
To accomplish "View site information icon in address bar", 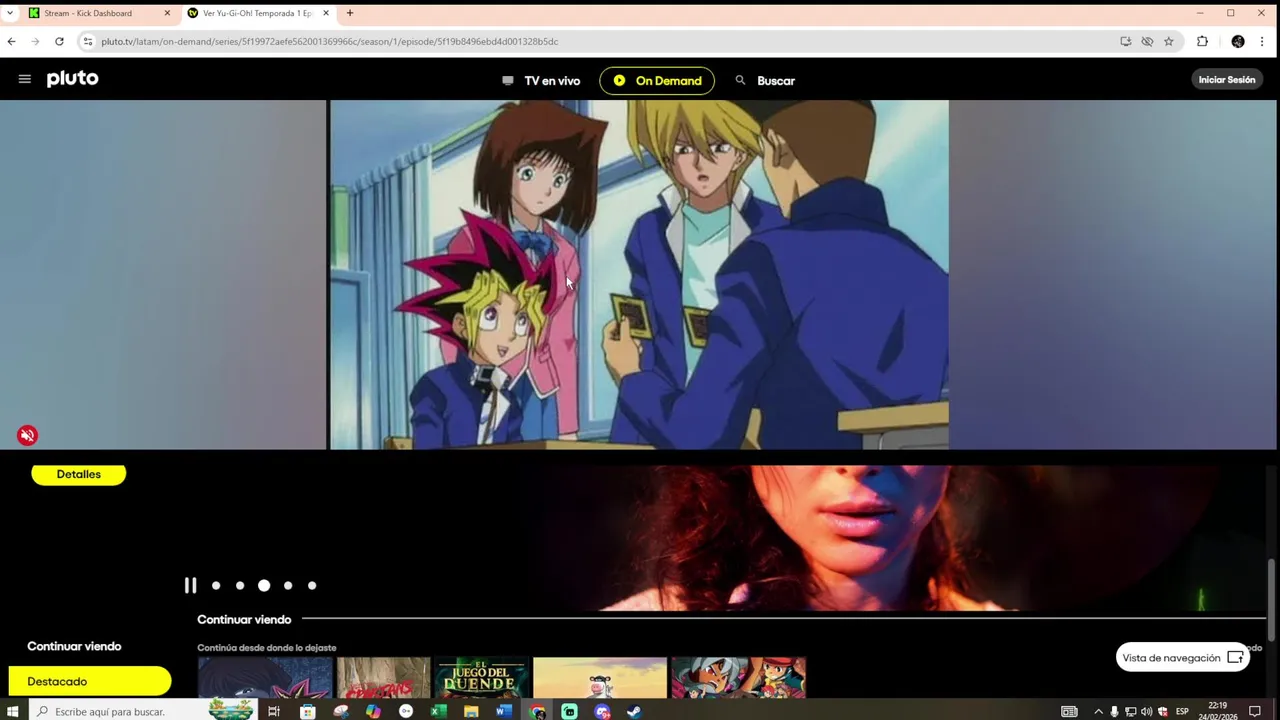I will (x=88, y=41).
